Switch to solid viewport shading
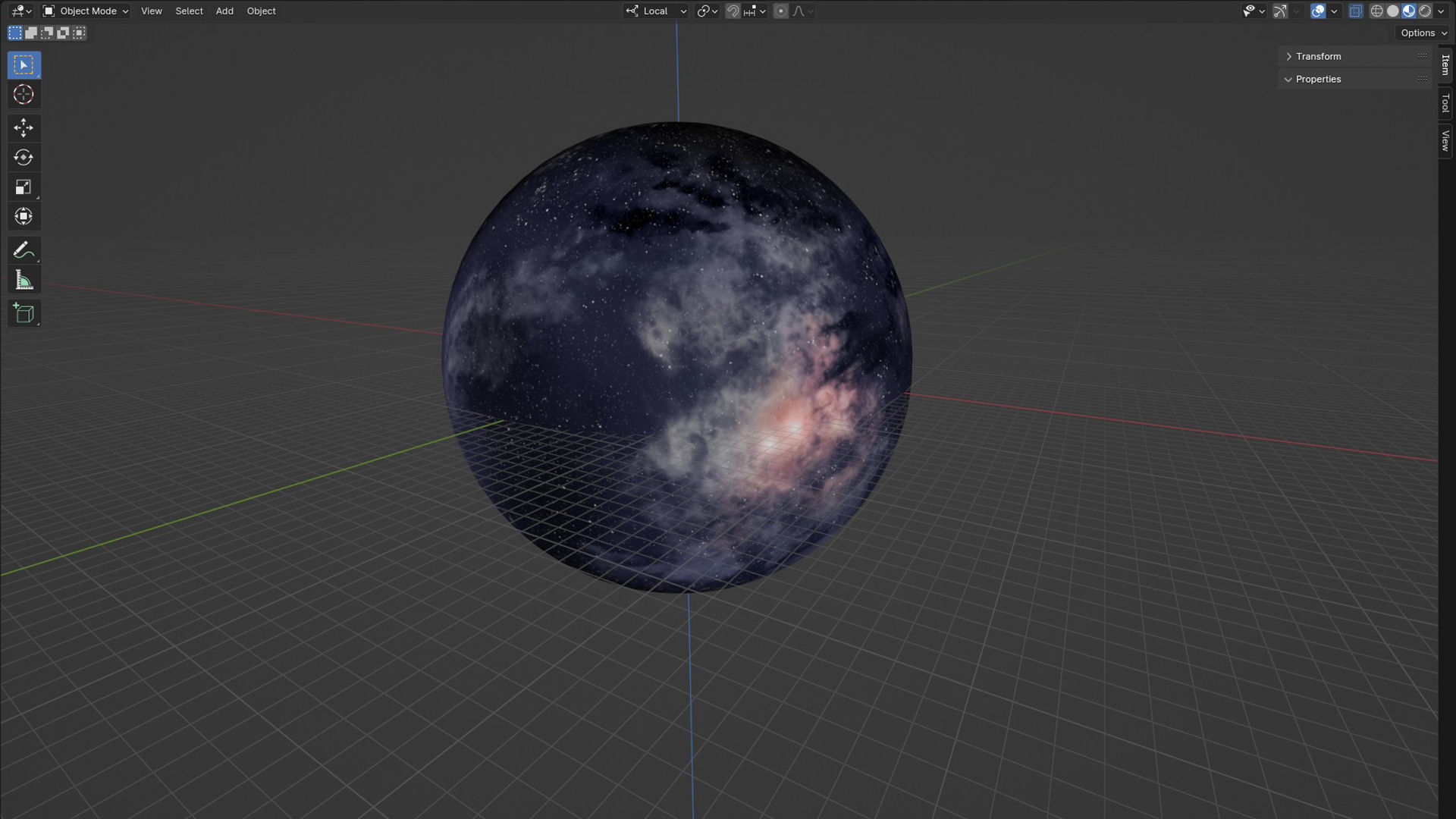Viewport: 1456px width, 819px height. pyautogui.click(x=1393, y=11)
